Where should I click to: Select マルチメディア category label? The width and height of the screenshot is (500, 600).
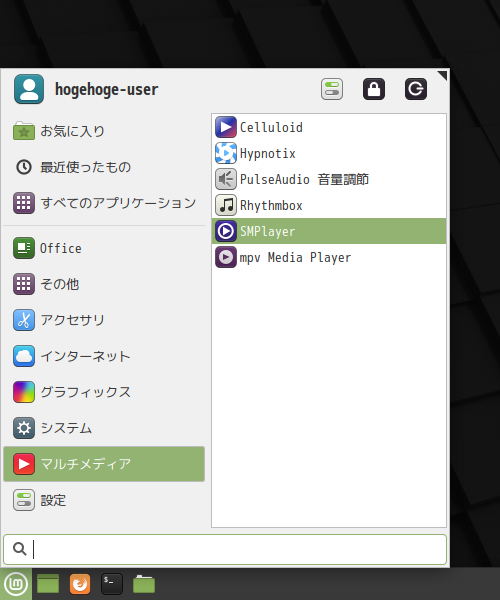(86, 464)
